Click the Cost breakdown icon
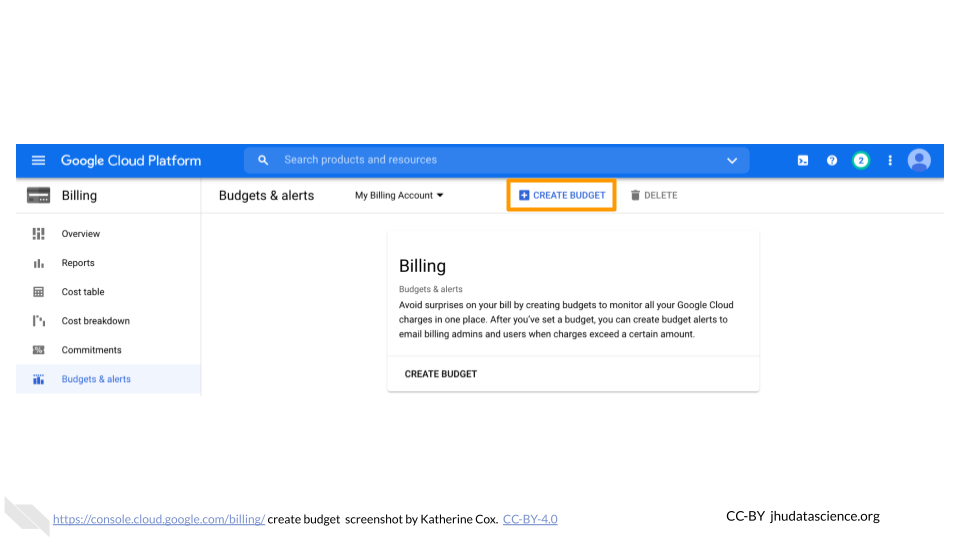Screen dimensions: 960x540 point(39,321)
